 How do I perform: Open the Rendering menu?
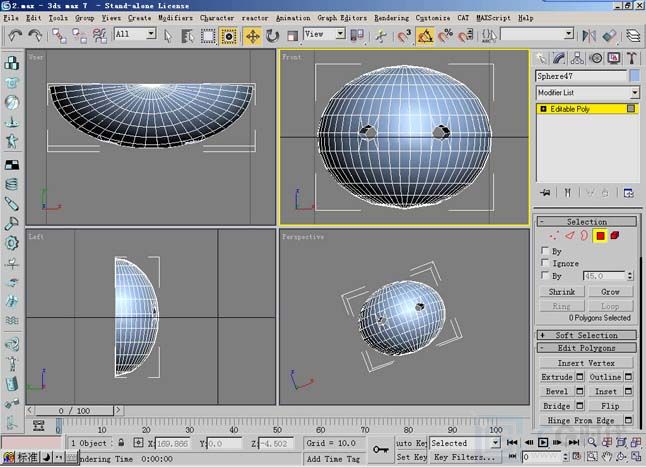pyautogui.click(x=391, y=18)
